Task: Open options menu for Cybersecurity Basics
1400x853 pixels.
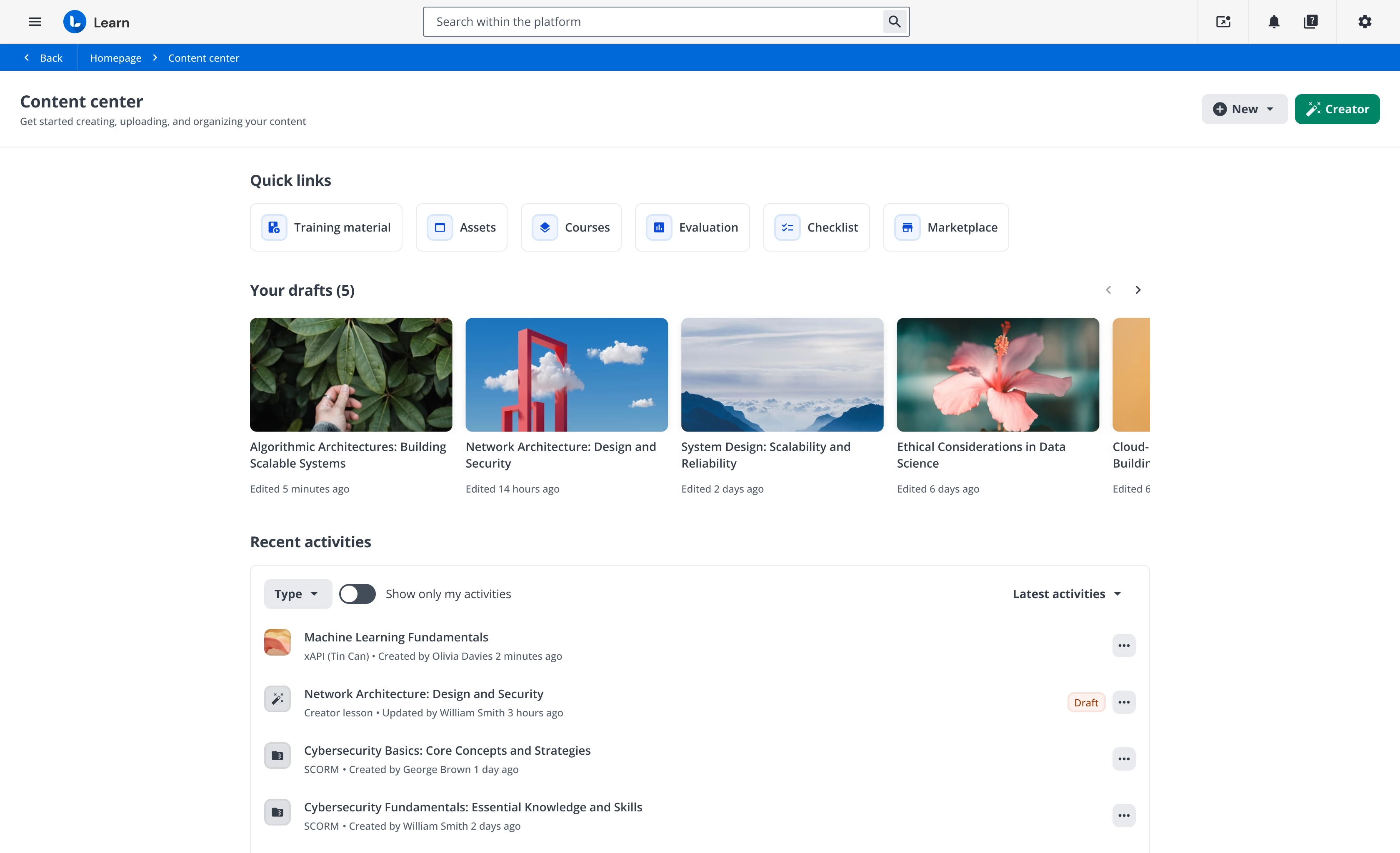Action: pos(1123,759)
